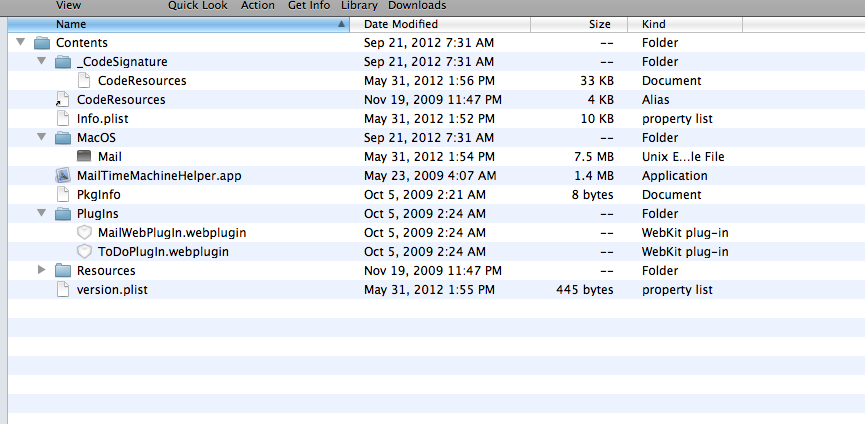Click May 31, 2012 1:52 PM date
This screenshot has width=865, height=424.
click(x=429, y=119)
